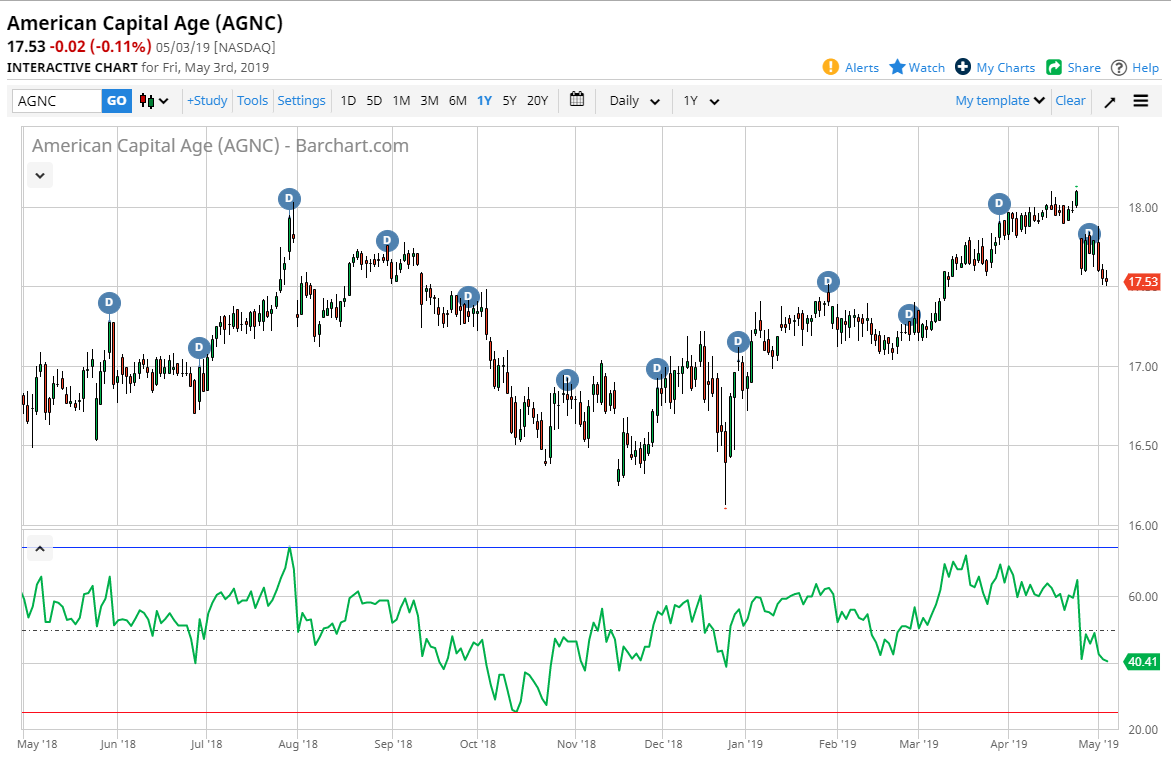Click the 17.53 current price label

(x=1142, y=282)
